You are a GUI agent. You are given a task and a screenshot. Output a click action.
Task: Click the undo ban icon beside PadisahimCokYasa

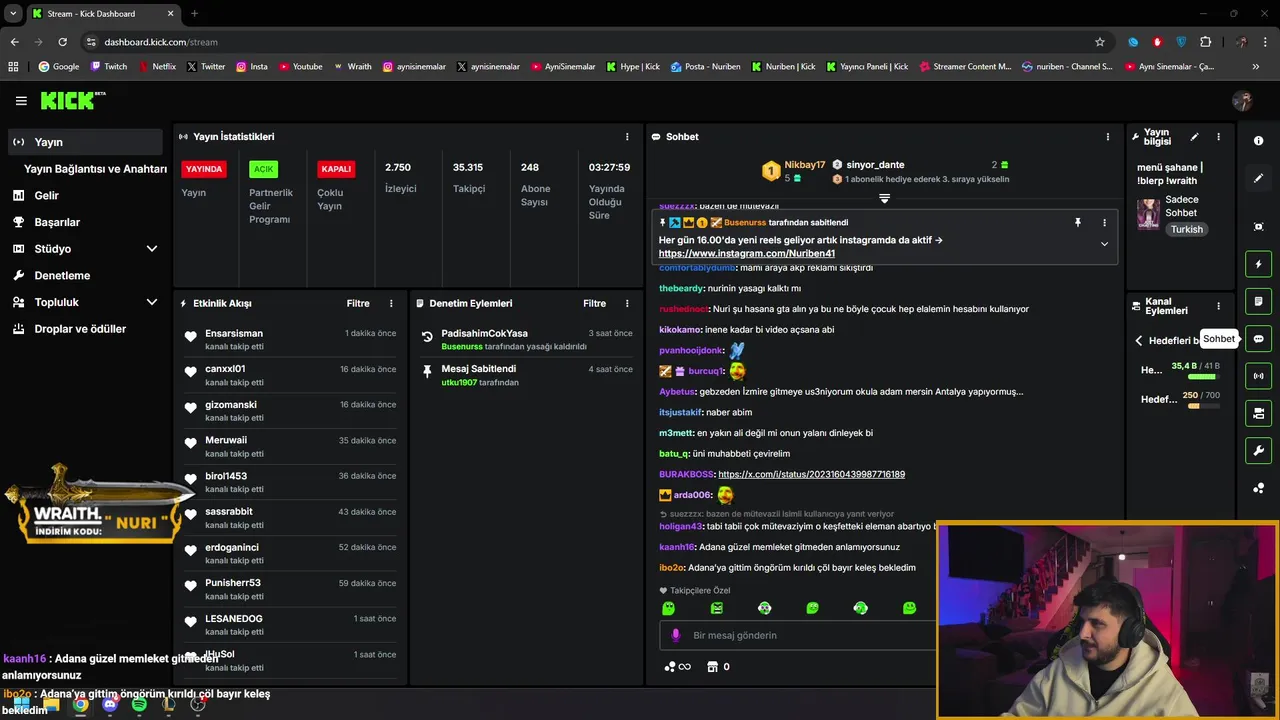427,337
